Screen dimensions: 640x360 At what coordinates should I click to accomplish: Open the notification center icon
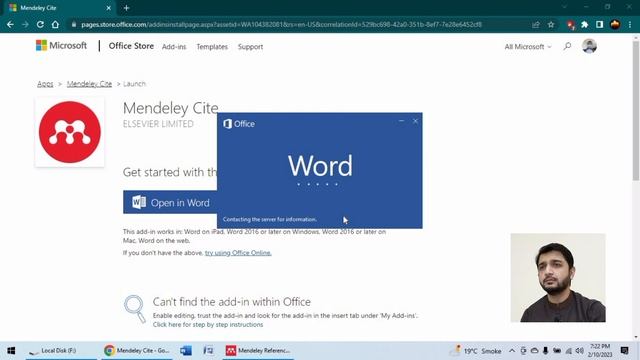pyautogui.click(x=624, y=351)
